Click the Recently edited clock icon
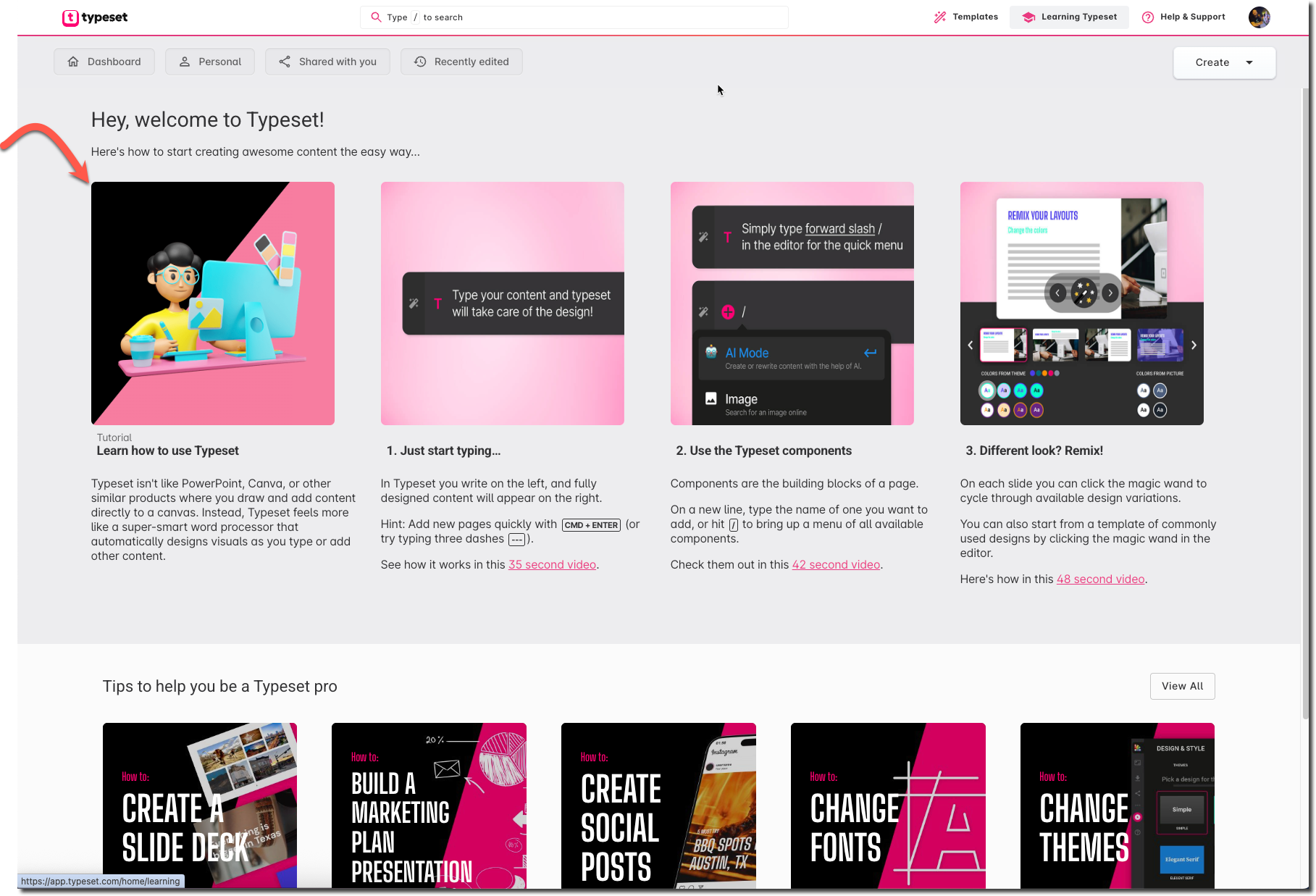 pyautogui.click(x=420, y=62)
